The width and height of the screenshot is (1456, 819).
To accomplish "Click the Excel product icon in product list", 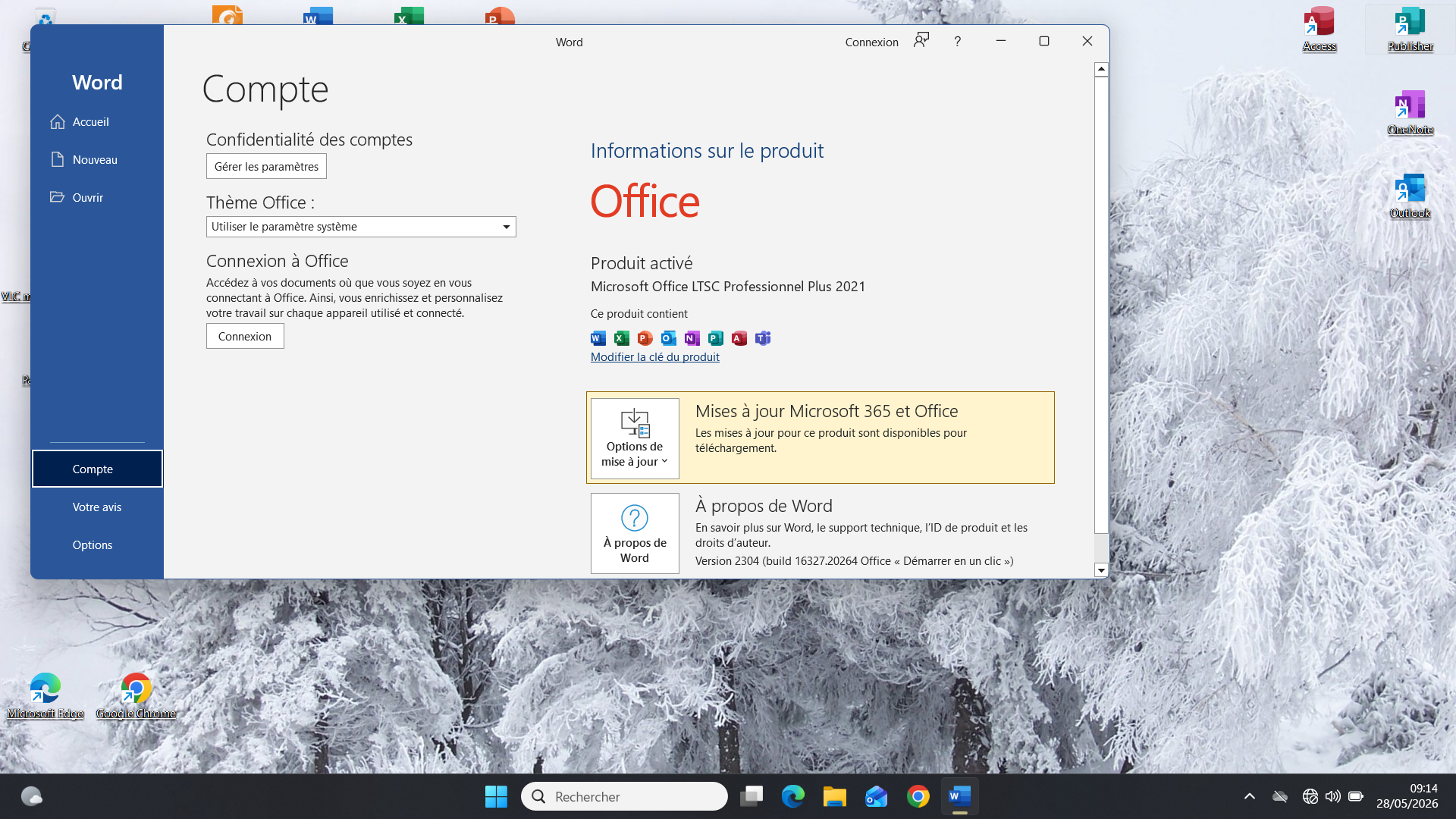I will point(622,338).
